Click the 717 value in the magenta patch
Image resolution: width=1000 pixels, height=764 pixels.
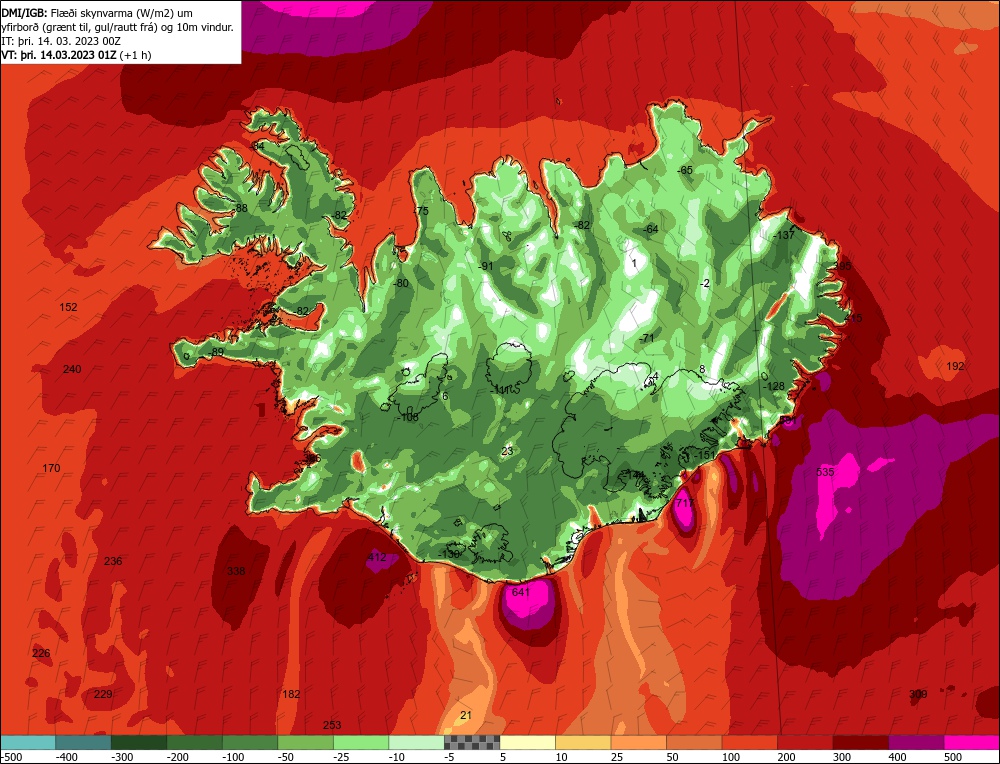[x=685, y=503]
